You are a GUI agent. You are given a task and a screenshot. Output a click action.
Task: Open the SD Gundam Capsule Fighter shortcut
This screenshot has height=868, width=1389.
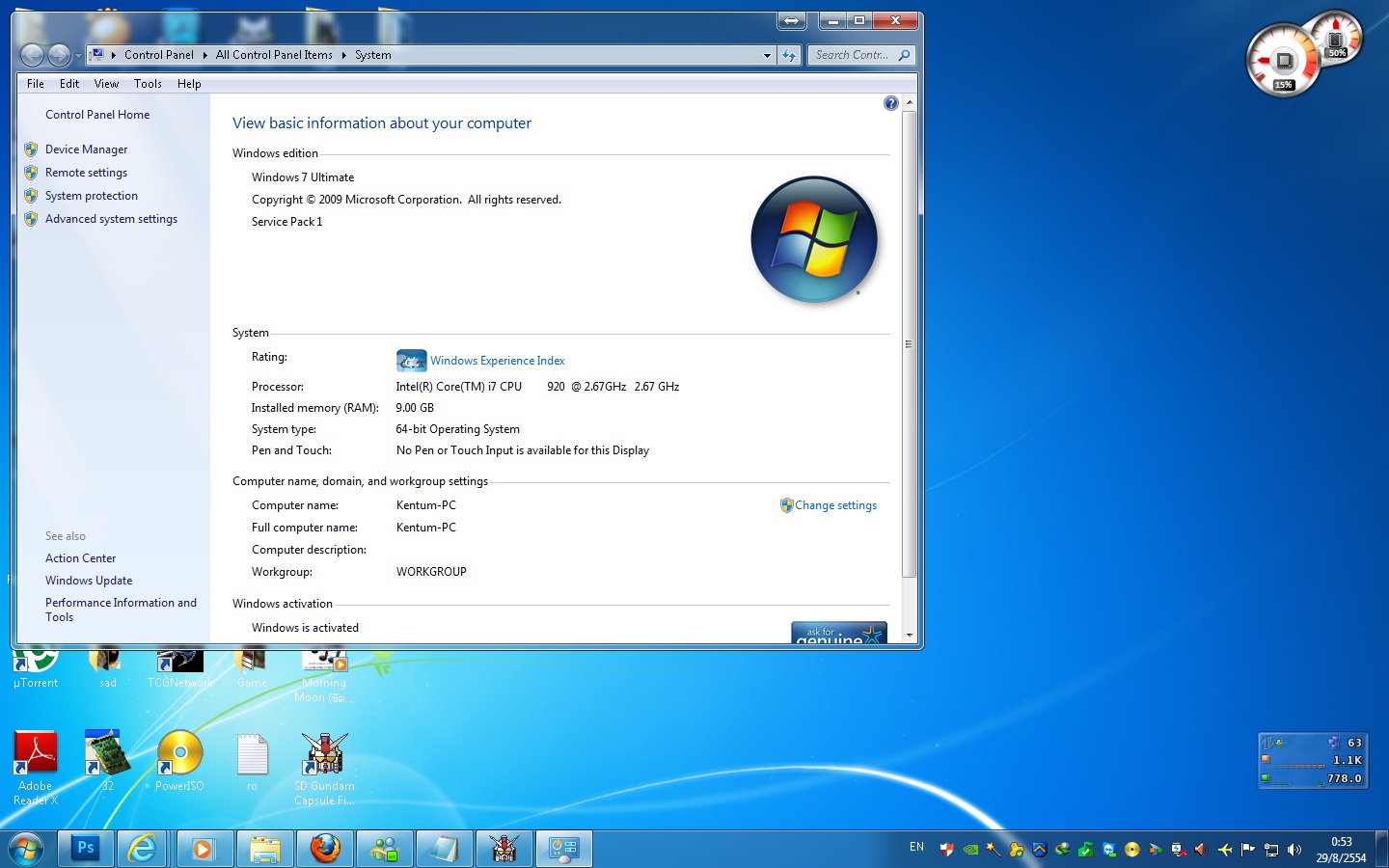point(324,769)
